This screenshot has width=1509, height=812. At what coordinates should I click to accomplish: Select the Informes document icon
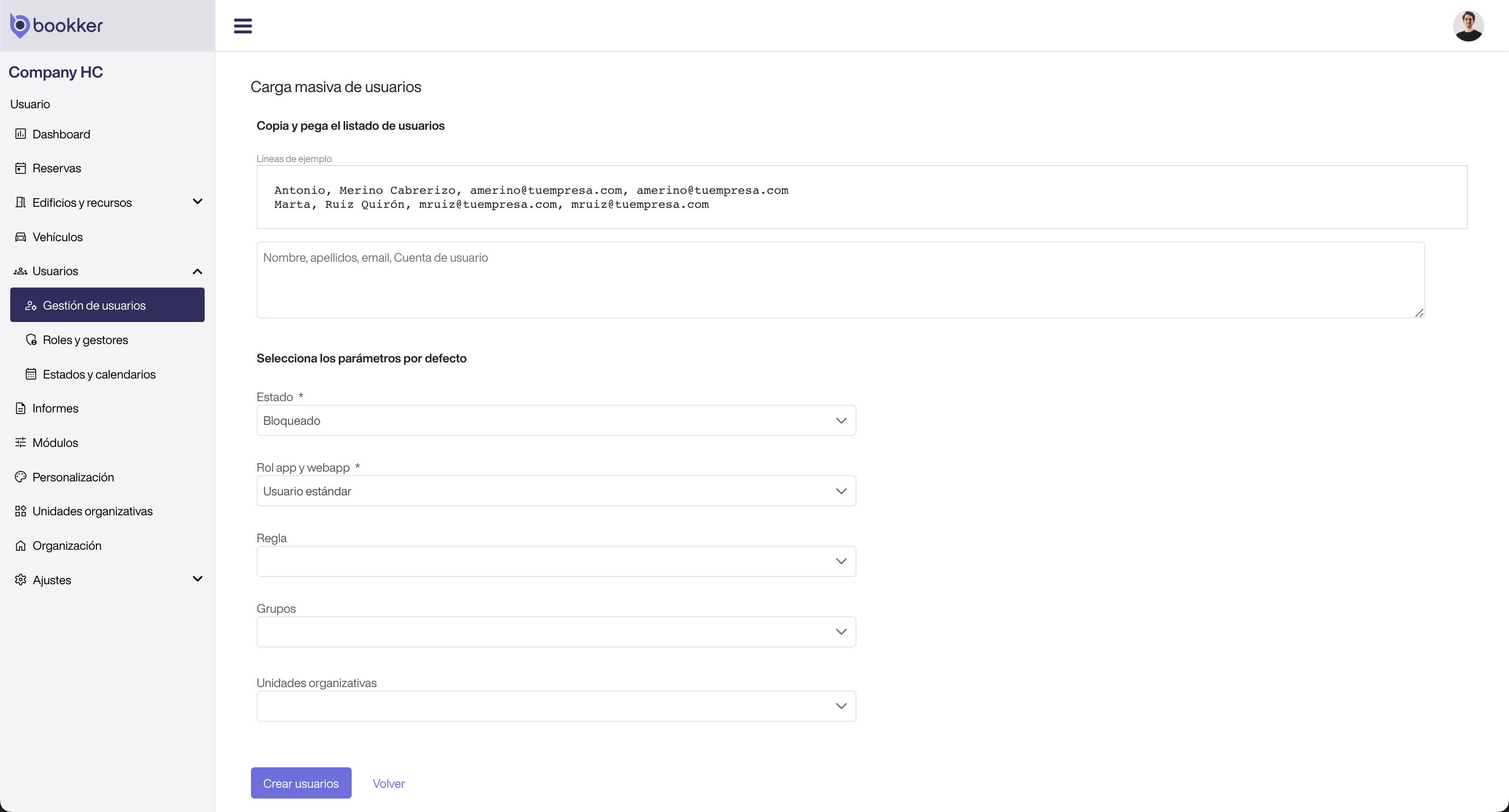click(x=21, y=408)
